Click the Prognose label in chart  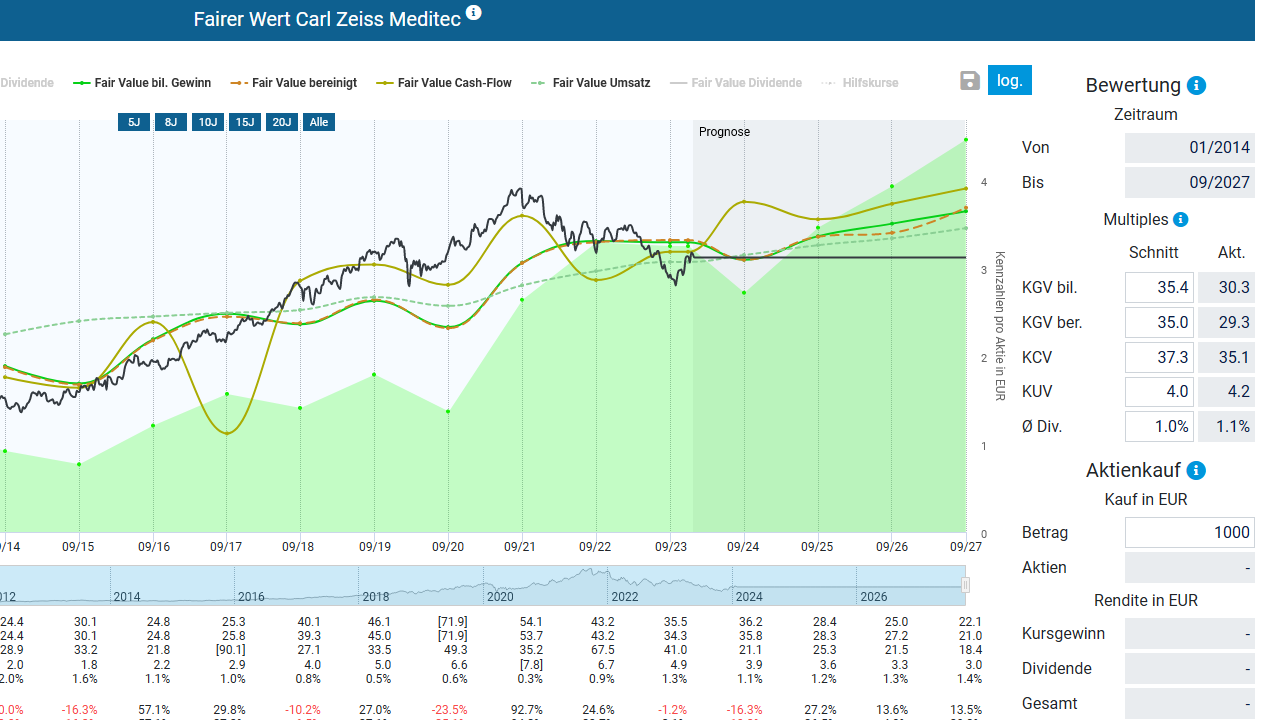724,132
